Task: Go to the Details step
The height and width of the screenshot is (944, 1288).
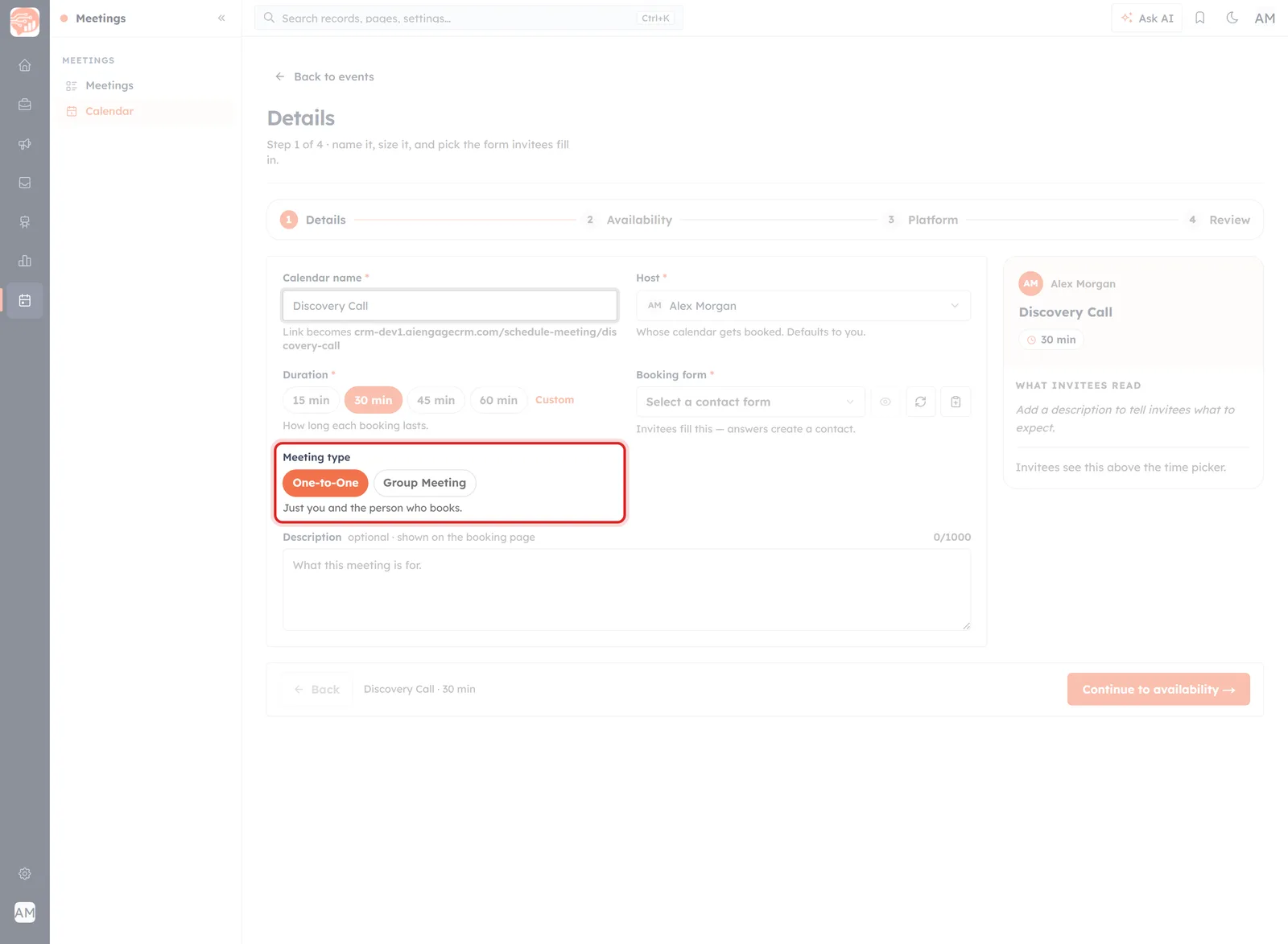Action: (x=313, y=220)
